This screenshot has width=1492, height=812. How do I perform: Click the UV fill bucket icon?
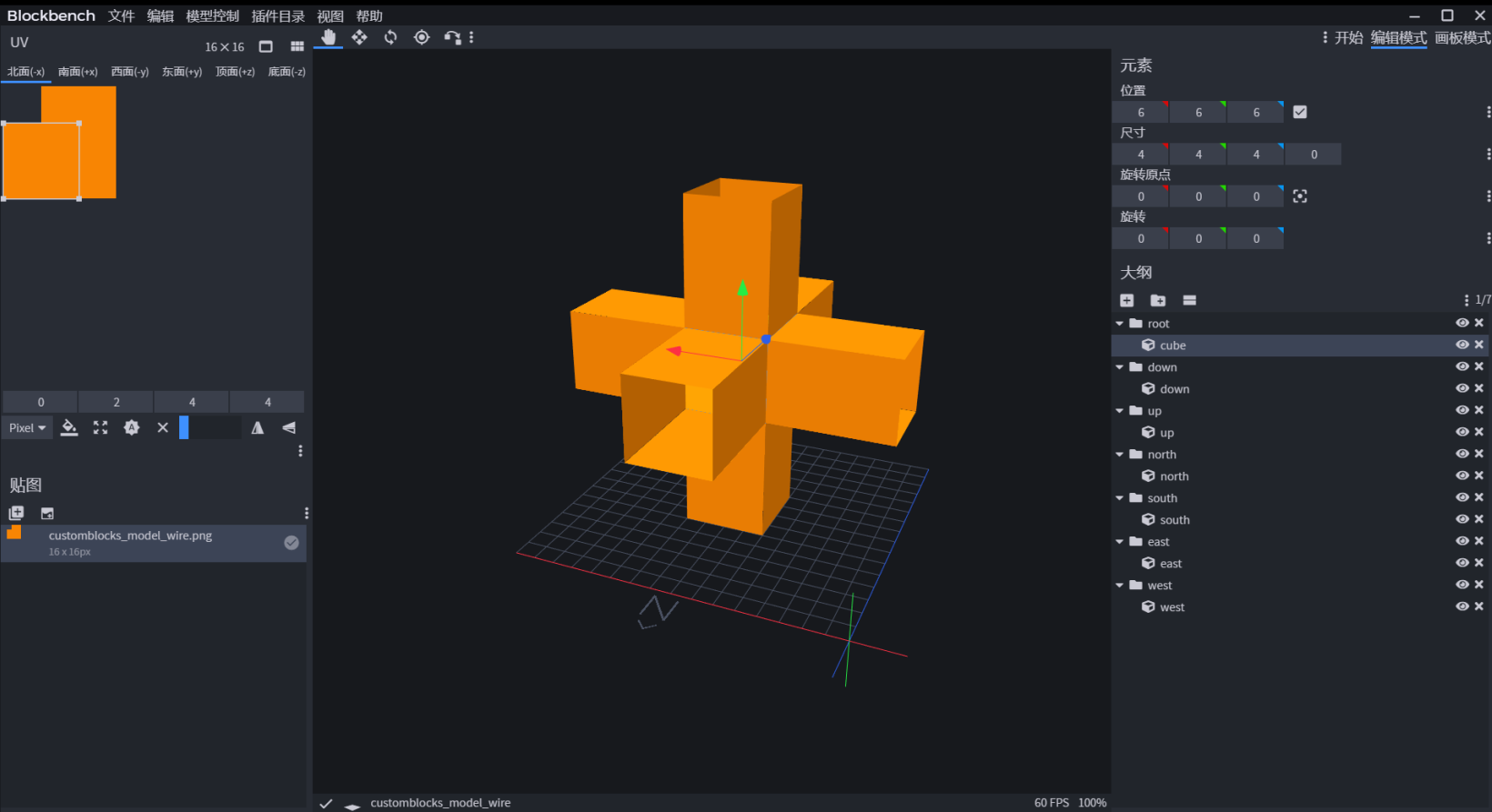69,427
